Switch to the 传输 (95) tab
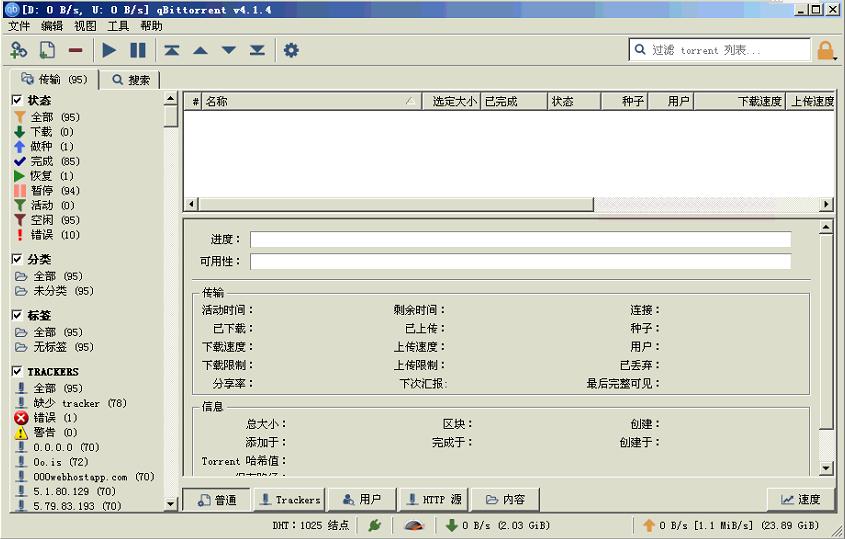Screen dimensions: 845x539 tap(54, 79)
